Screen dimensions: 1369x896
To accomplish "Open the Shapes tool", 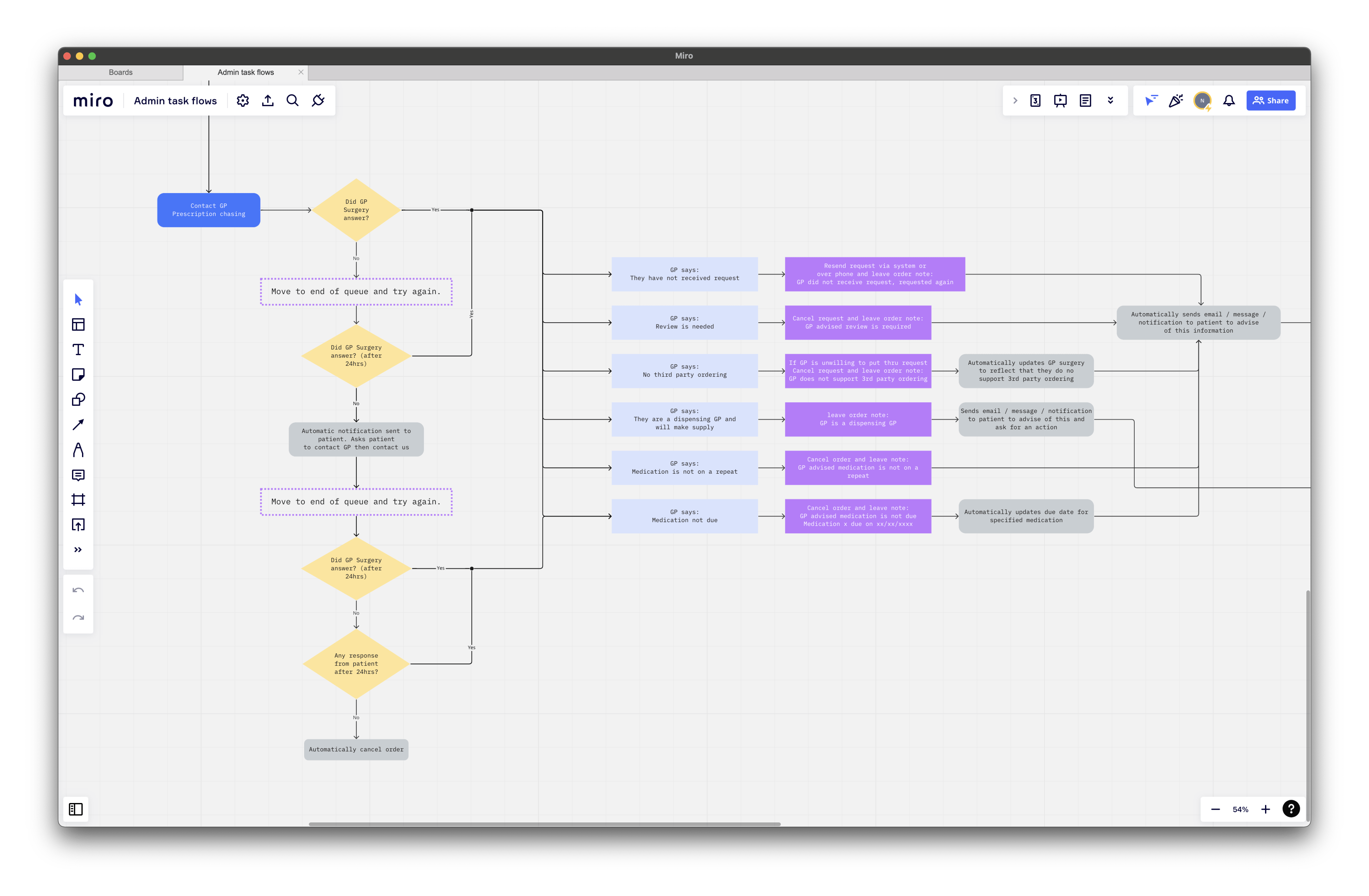I will pyautogui.click(x=78, y=400).
